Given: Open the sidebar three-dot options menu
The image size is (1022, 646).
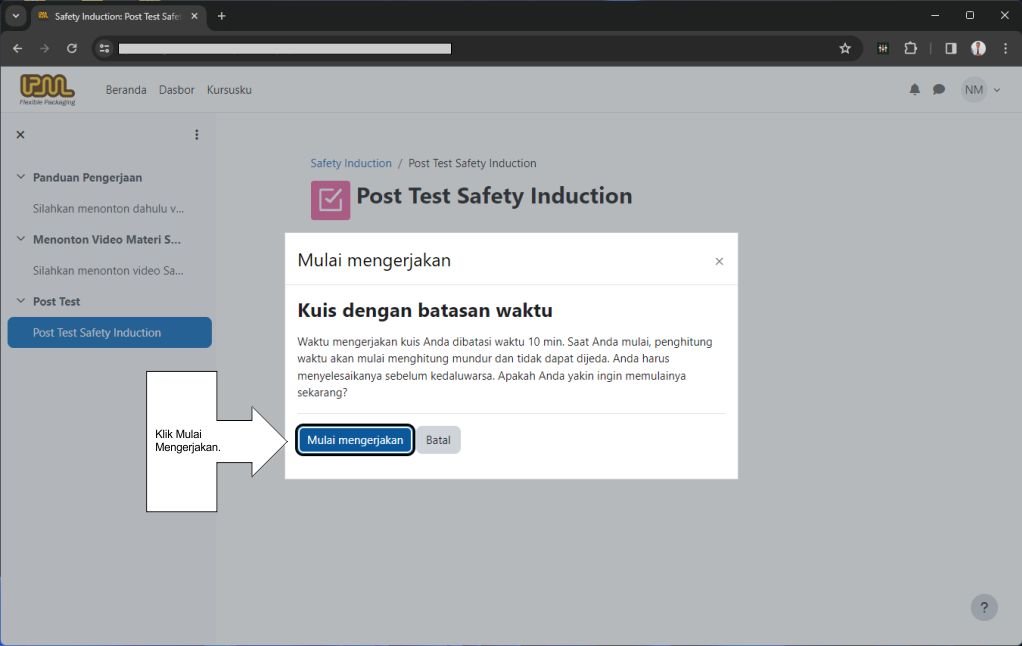Looking at the screenshot, I should click(196, 135).
